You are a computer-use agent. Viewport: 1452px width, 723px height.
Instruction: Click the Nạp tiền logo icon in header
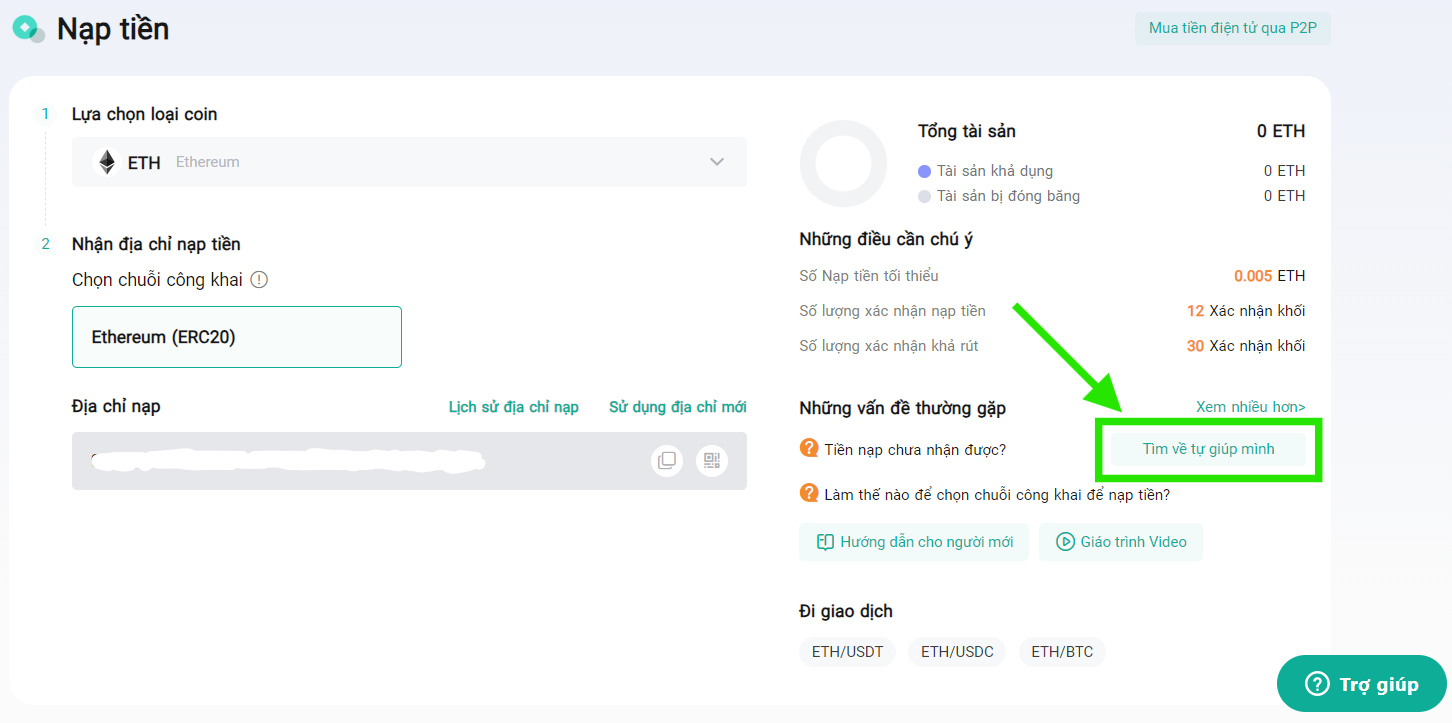[28, 29]
